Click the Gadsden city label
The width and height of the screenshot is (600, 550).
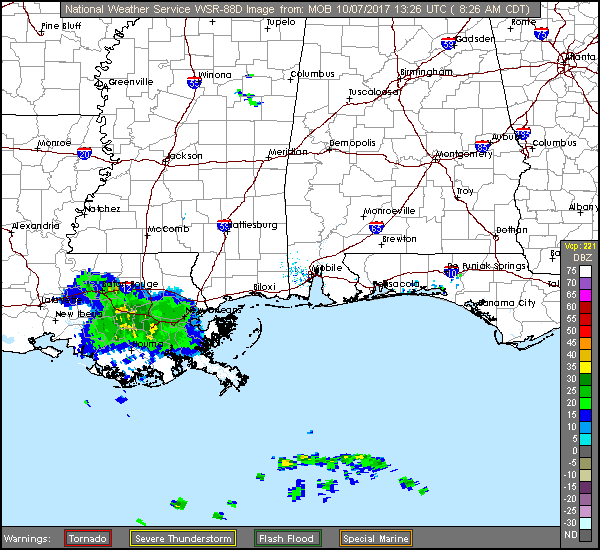pyautogui.click(x=476, y=39)
